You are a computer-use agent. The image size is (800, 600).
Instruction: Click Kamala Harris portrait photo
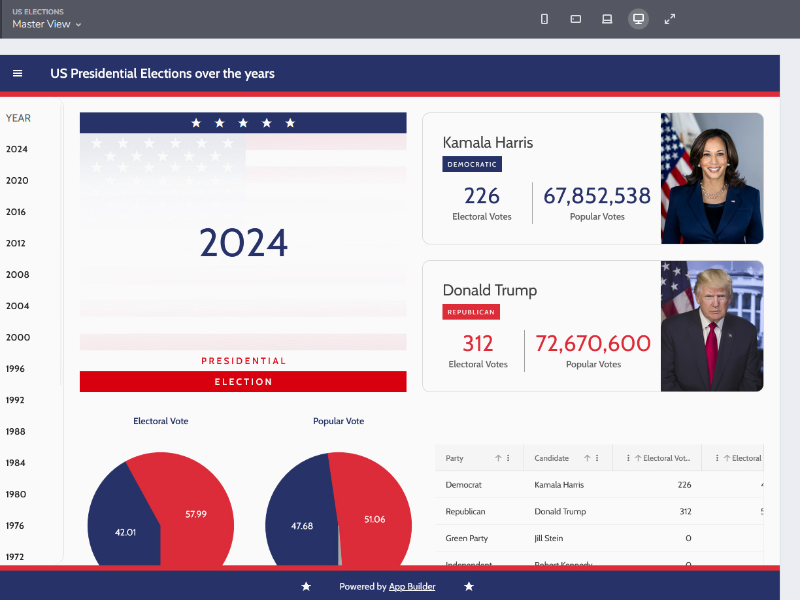(x=711, y=178)
